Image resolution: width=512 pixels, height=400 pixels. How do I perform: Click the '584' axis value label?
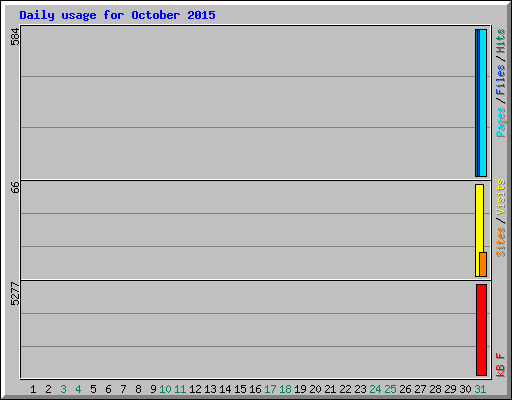(15, 36)
